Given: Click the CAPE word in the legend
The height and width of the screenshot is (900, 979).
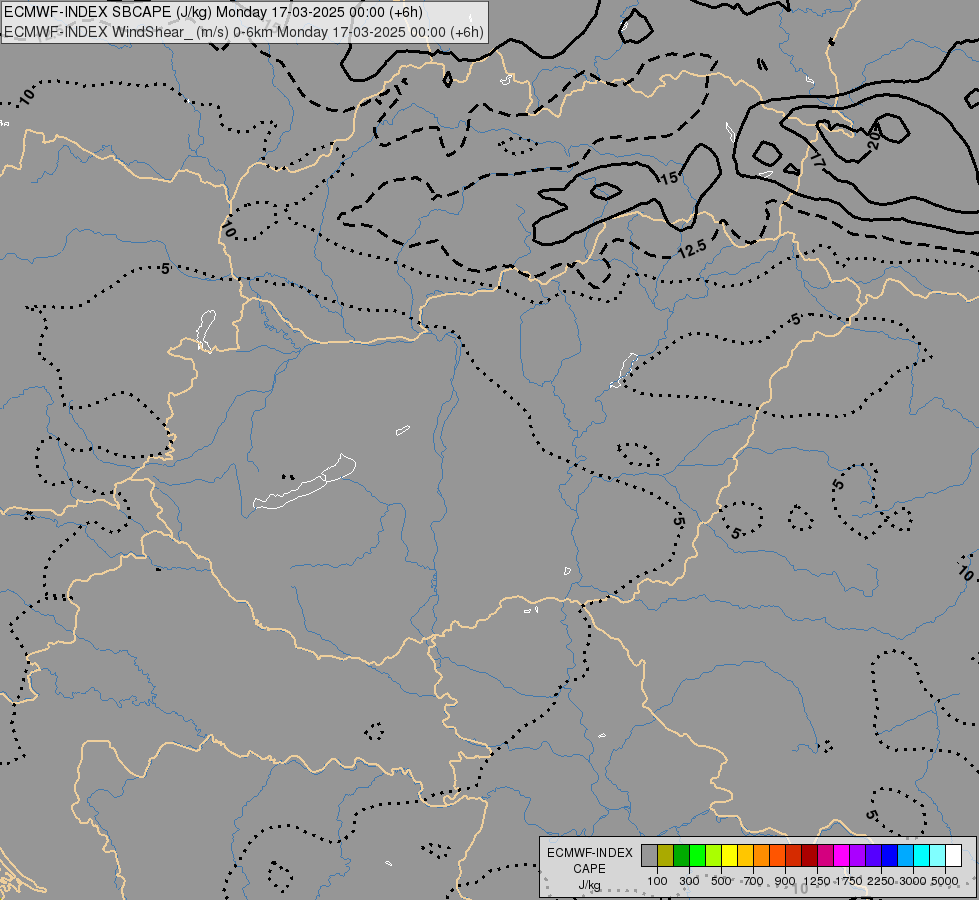Looking at the screenshot, I should [589, 869].
